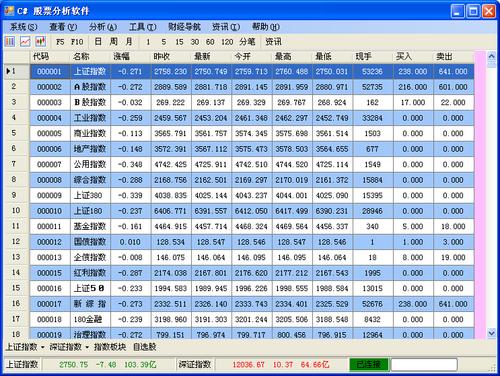Open the 工具(T) menu
Image resolution: width=500 pixels, height=376 pixels.
click(143, 27)
